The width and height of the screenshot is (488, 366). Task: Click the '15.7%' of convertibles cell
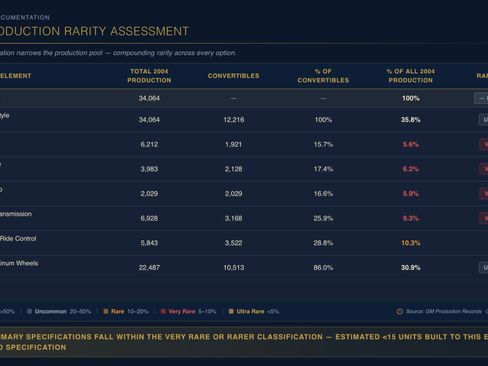click(x=323, y=144)
